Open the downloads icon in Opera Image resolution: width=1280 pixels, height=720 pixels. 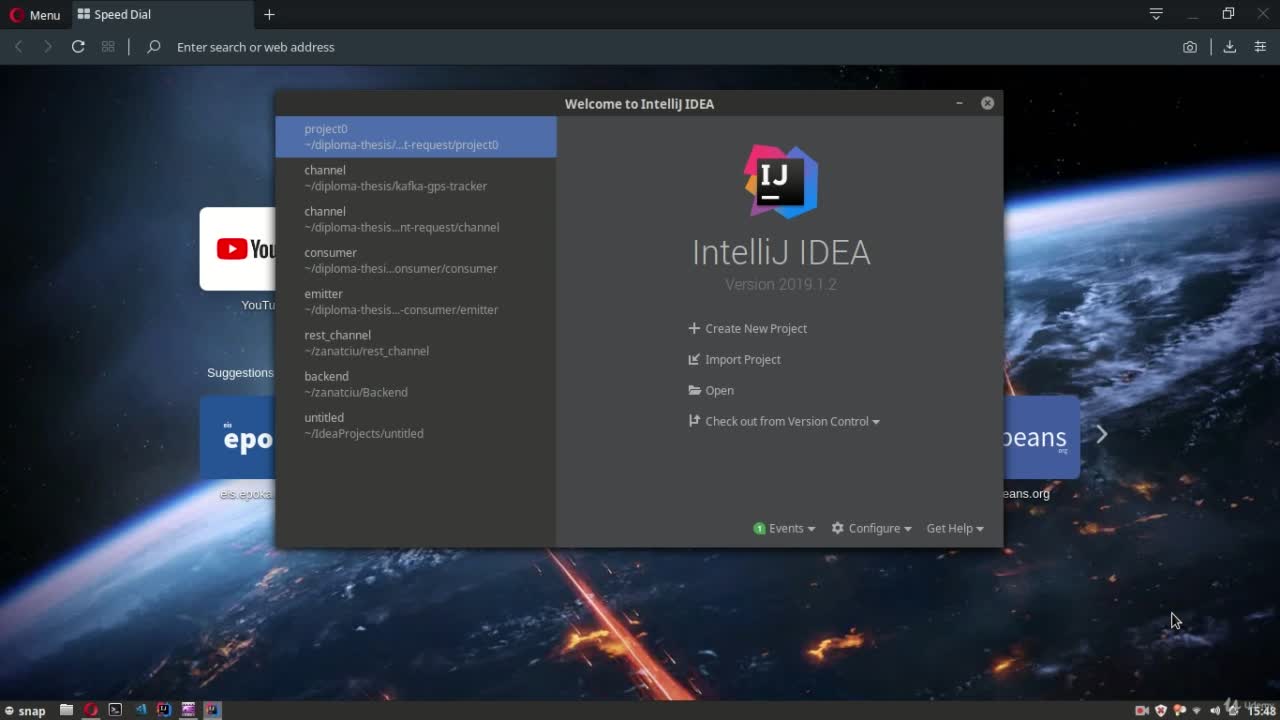point(1230,47)
